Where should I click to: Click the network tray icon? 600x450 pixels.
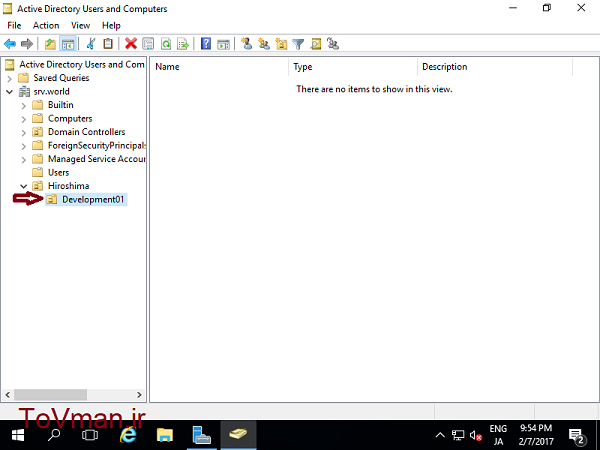458,435
